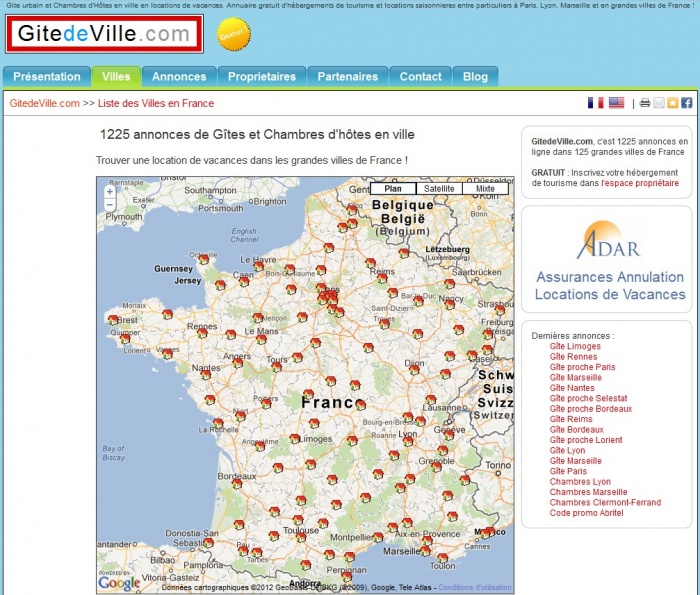Viewport: 700px width, 595px height.
Task: Zoom out on the map with minus
Action: click(110, 205)
